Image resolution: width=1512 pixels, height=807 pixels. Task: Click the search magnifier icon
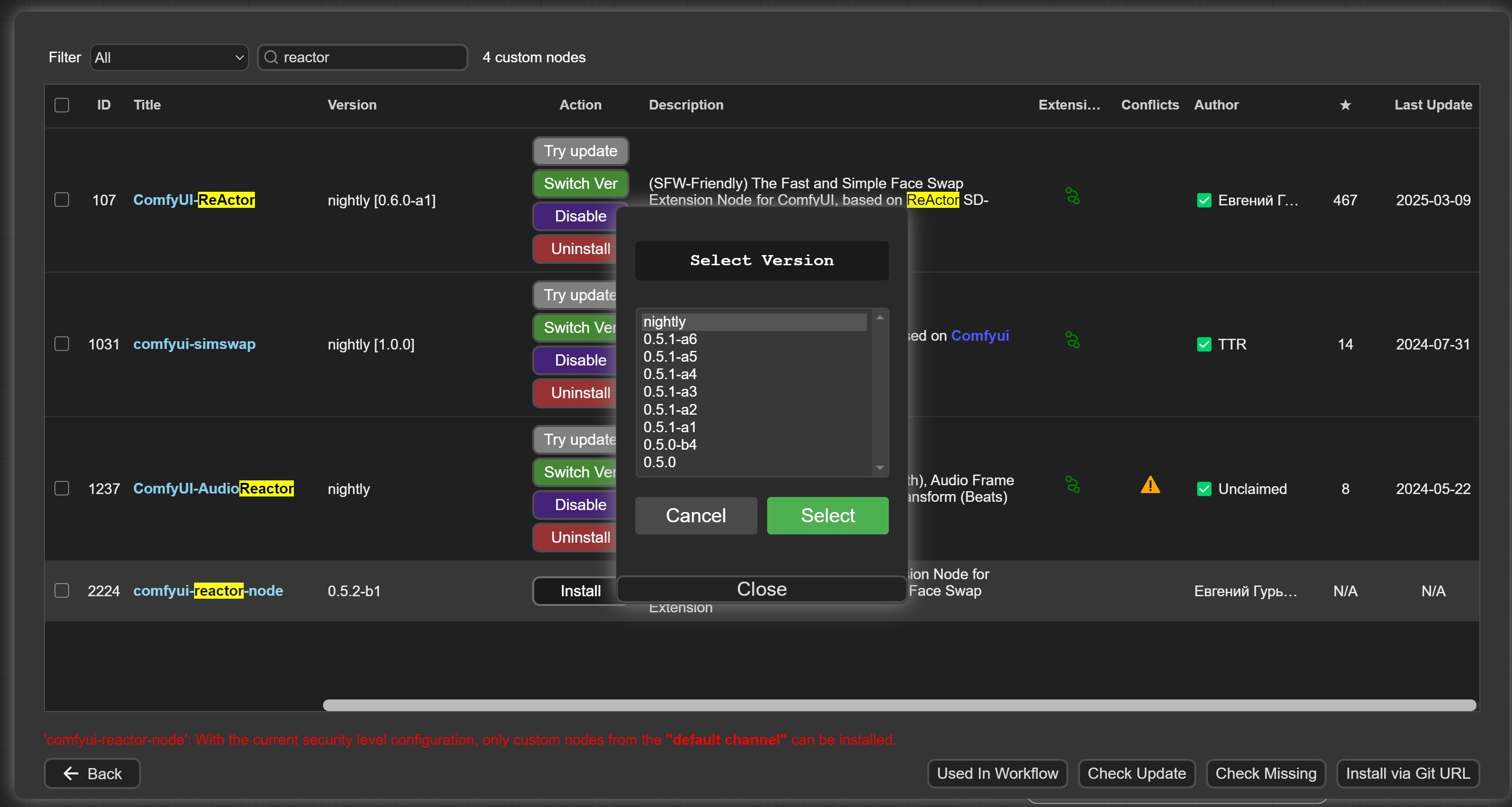pos(270,57)
